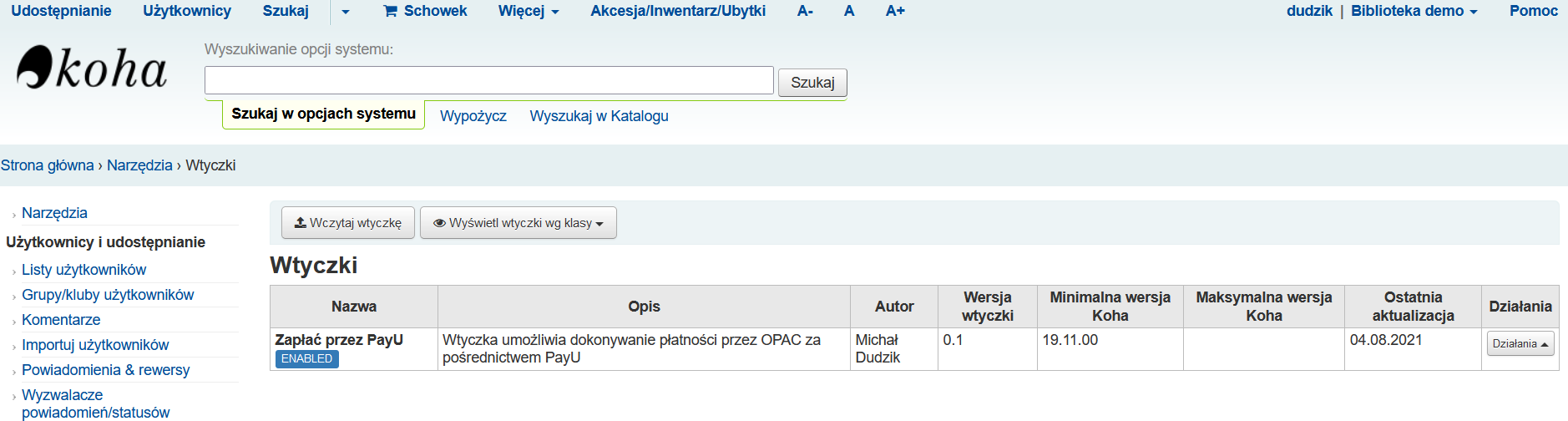This screenshot has width=1568, height=421.
Task: Open the Udostępnianie menu
Action: point(61,11)
